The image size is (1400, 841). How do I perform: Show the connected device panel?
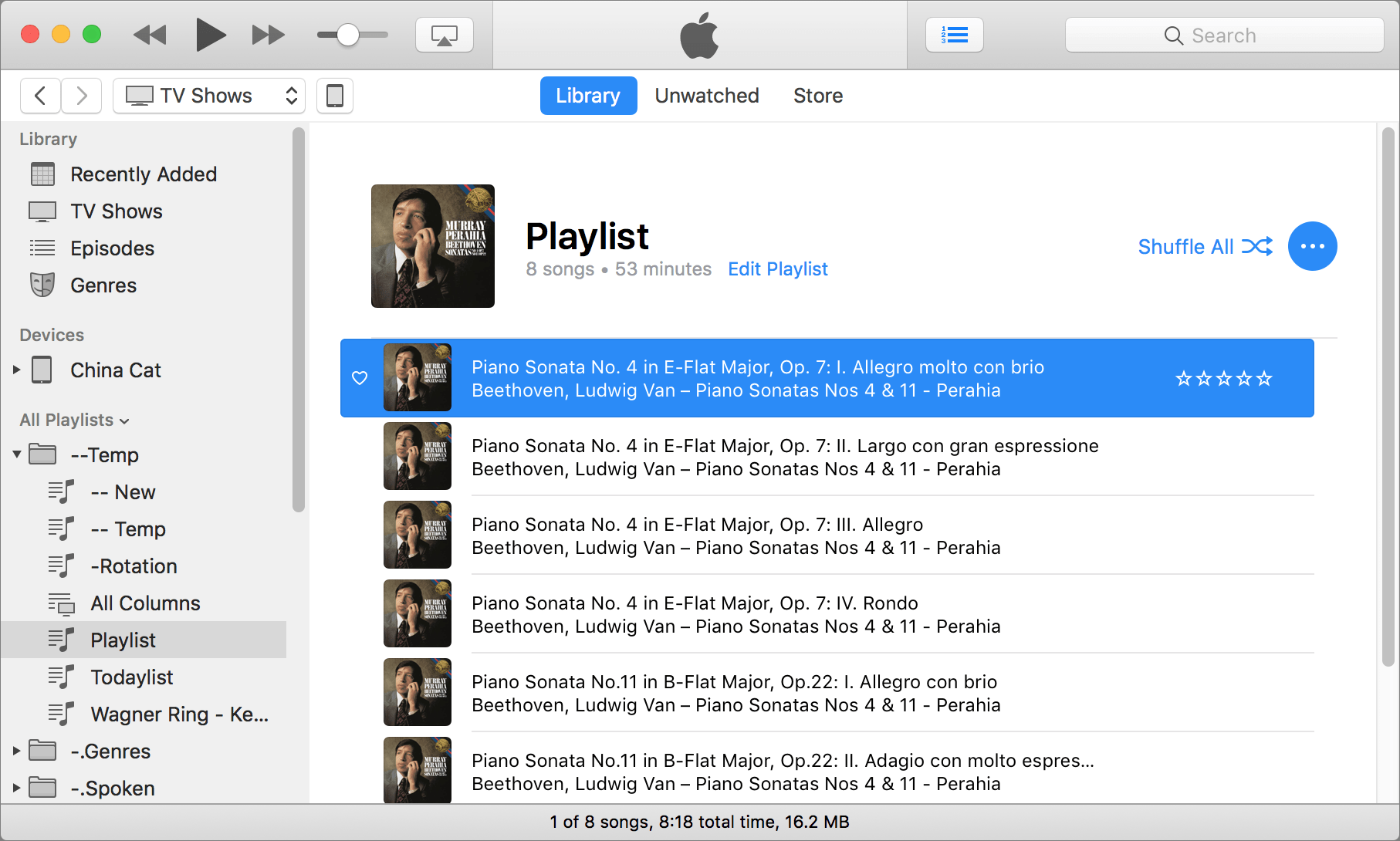pyautogui.click(x=334, y=96)
